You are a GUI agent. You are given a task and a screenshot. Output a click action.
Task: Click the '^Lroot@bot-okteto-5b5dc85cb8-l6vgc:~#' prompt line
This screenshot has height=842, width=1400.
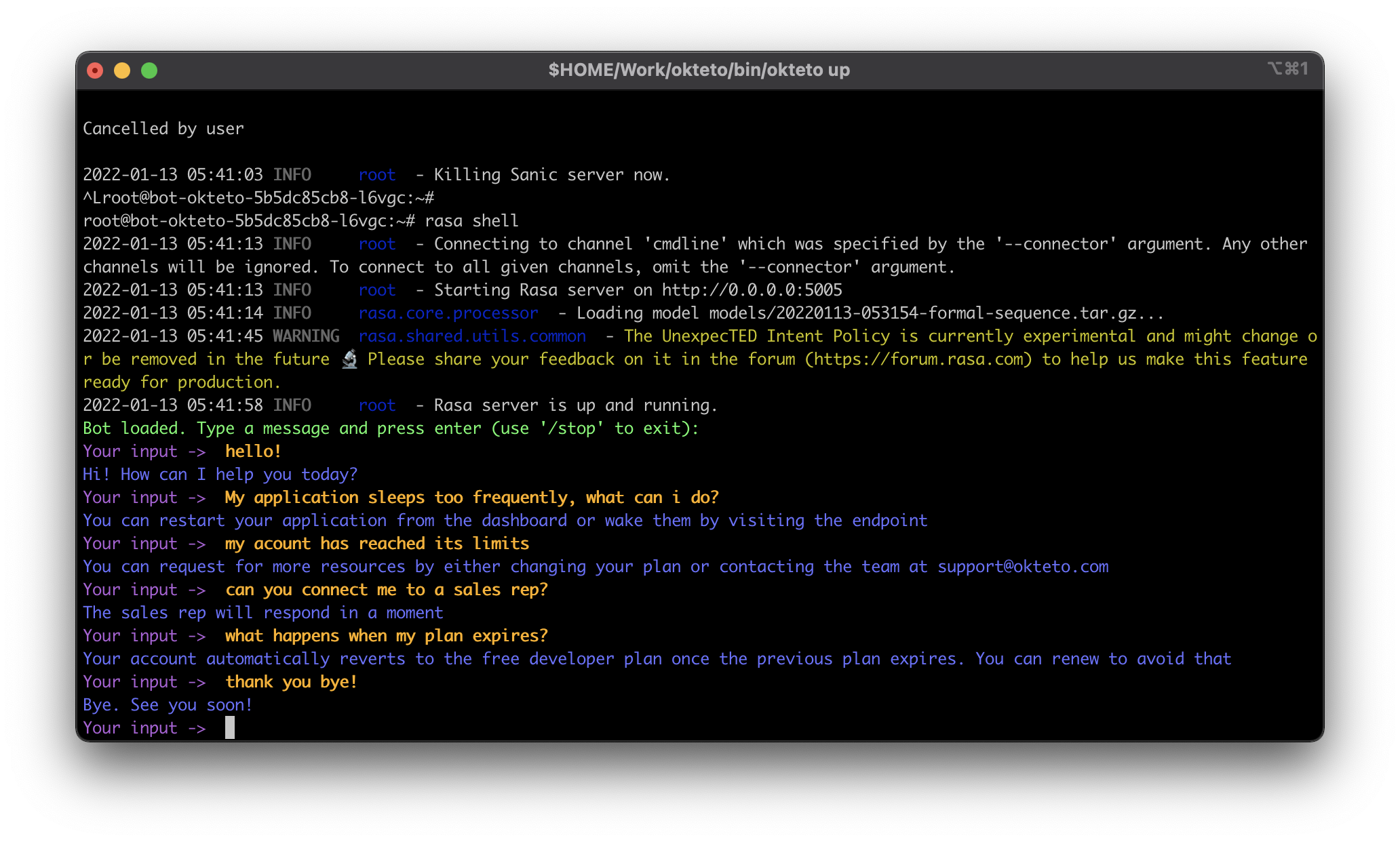coord(258,198)
